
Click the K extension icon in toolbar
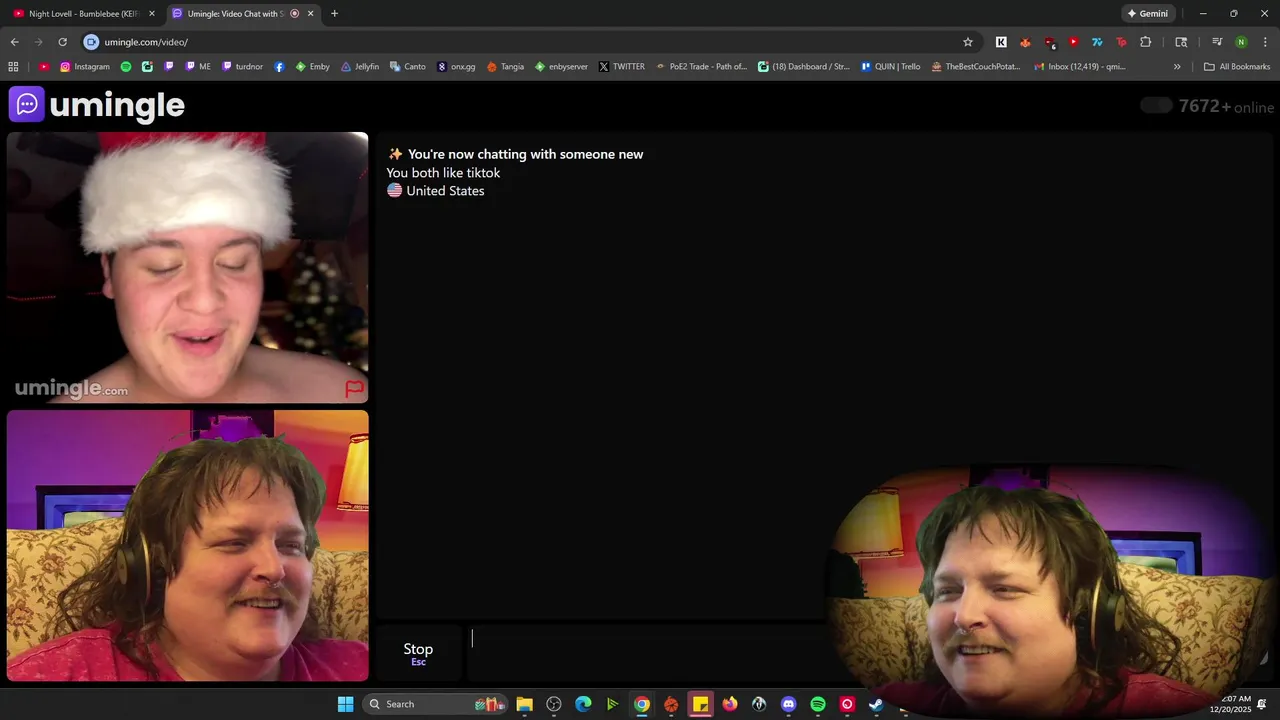(1001, 42)
